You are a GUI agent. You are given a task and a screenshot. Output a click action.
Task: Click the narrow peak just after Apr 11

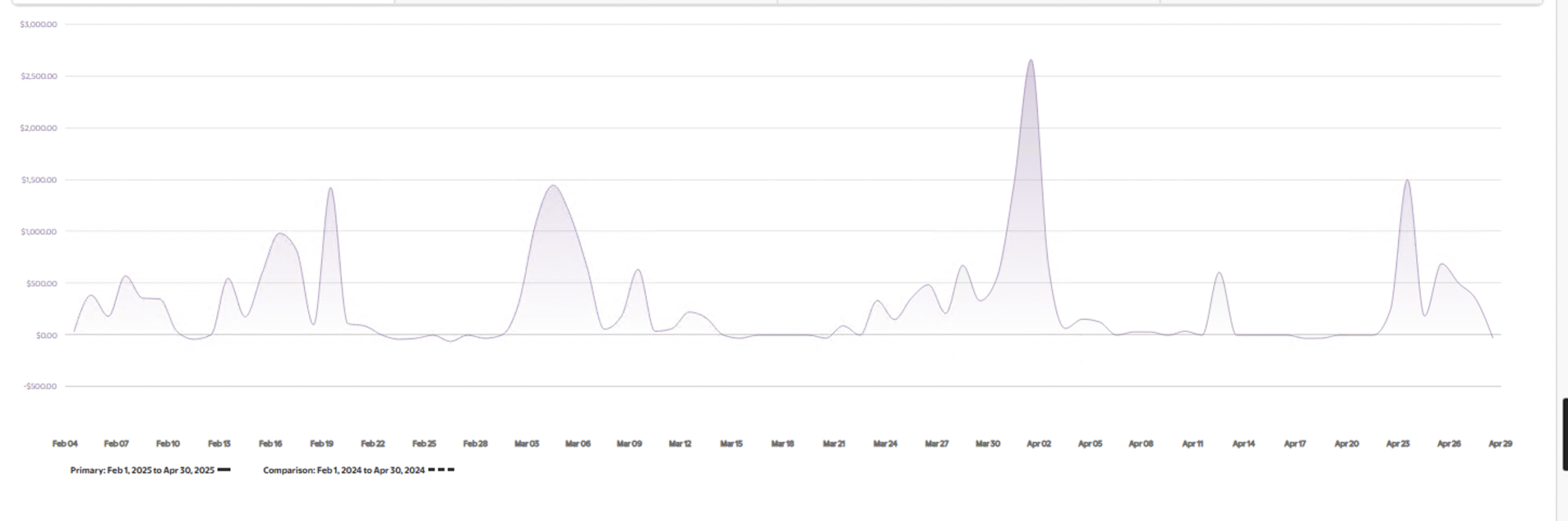point(1219,273)
